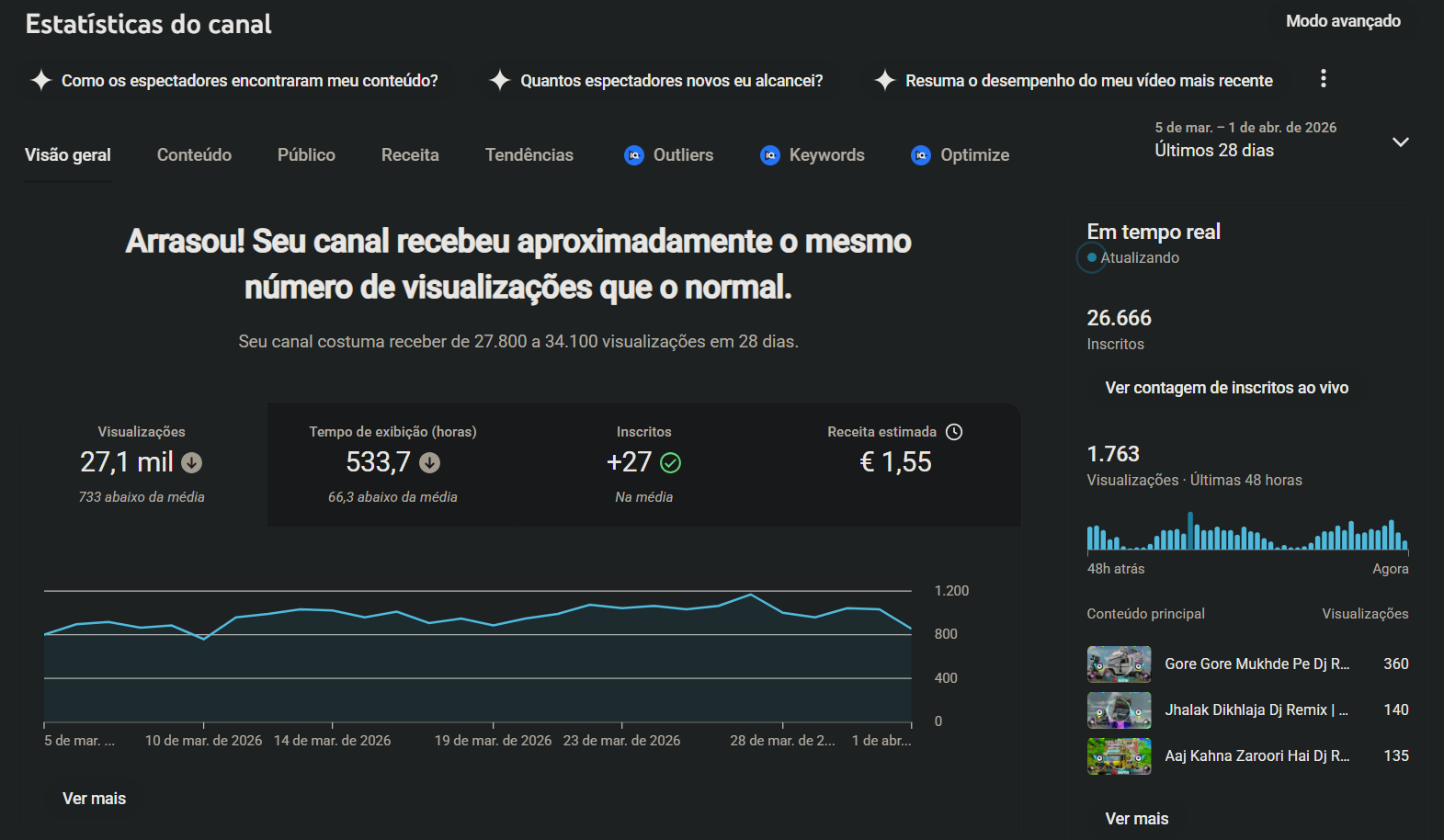Select the Keywords tab
1444x840 pixels.
pyautogui.click(x=813, y=155)
